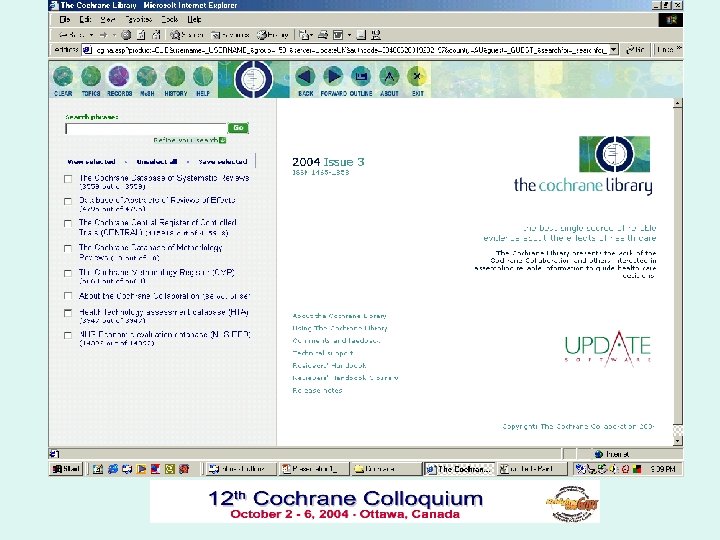This screenshot has width=720, height=540.
Task: Tick the About the Cochrane Collaboration checkbox
Action: [x=68, y=296]
